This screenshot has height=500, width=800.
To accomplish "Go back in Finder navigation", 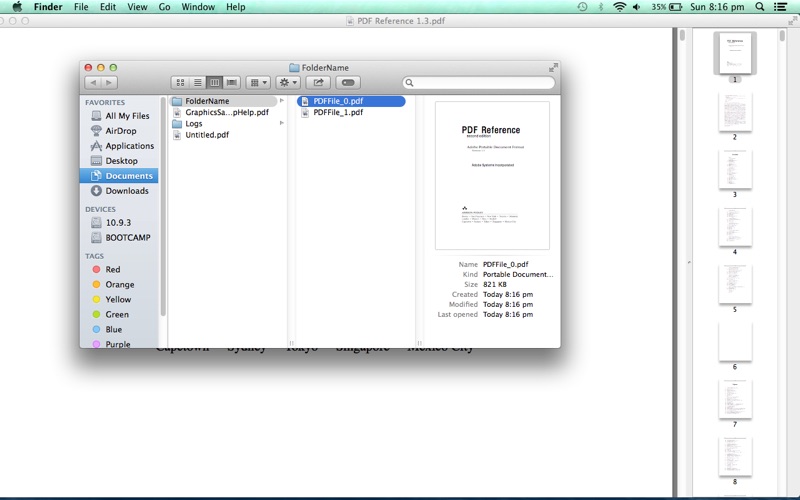I will [x=93, y=83].
